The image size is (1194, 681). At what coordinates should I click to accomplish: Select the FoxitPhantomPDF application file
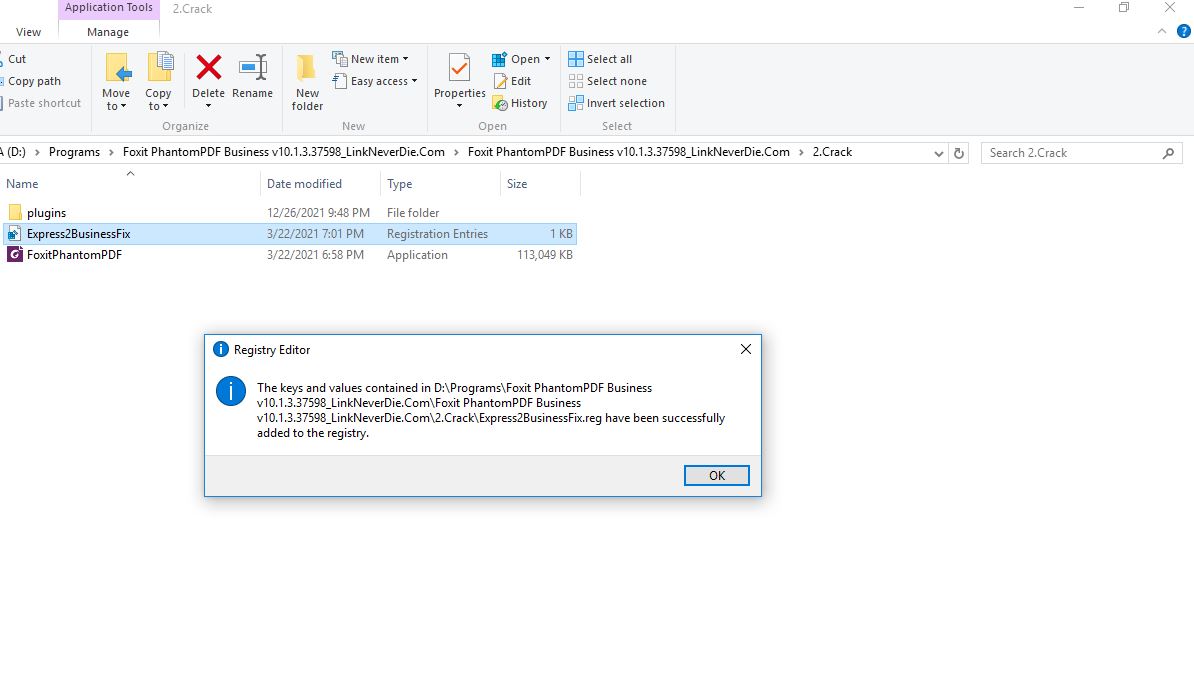[x=74, y=255]
